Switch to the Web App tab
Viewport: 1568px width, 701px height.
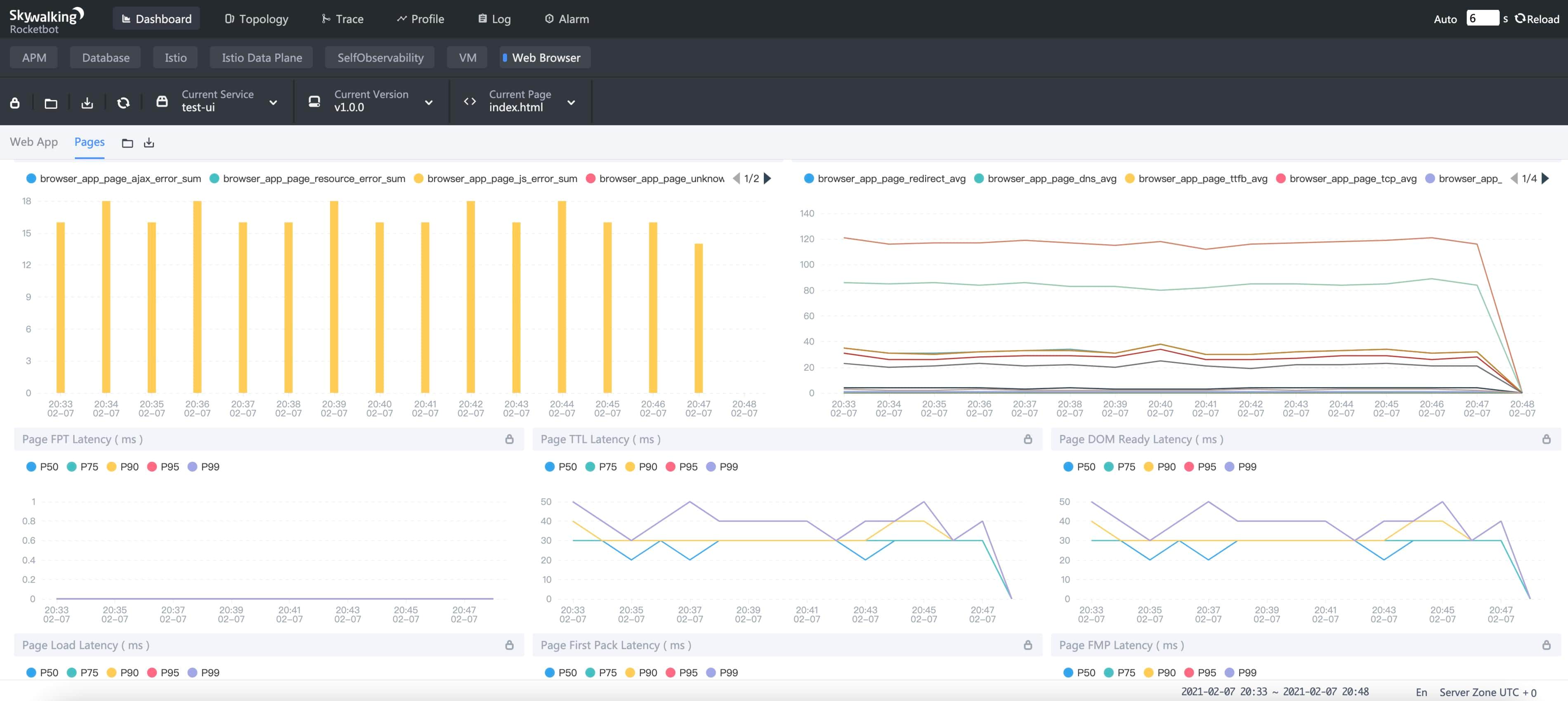tap(34, 142)
